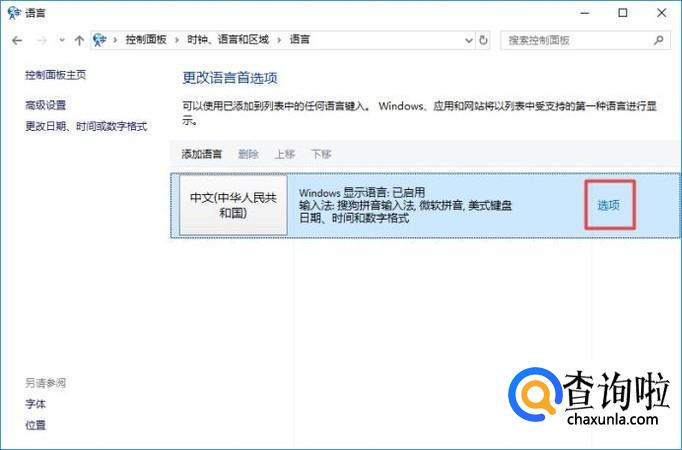Click the 语言 window title icon
Screen dimensions: 682x450
click(12, 12)
